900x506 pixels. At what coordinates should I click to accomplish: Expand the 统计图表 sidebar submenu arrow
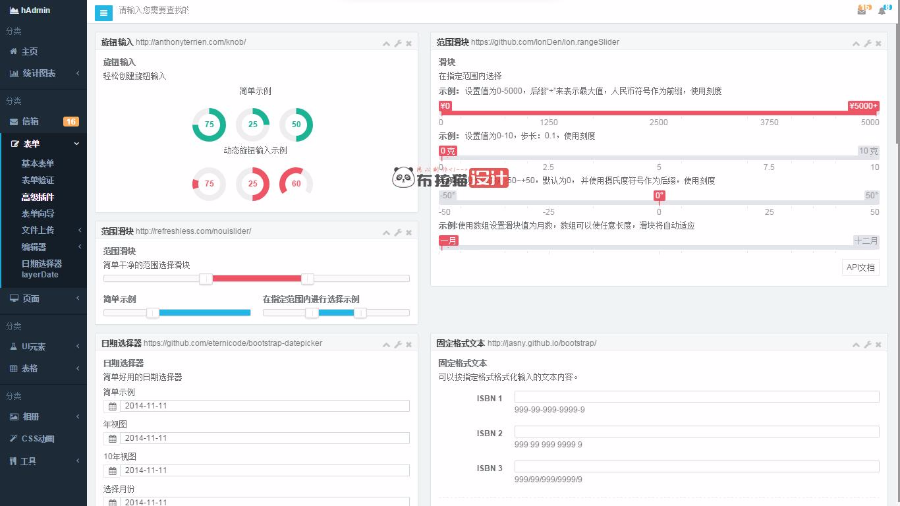click(x=77, y=73)
